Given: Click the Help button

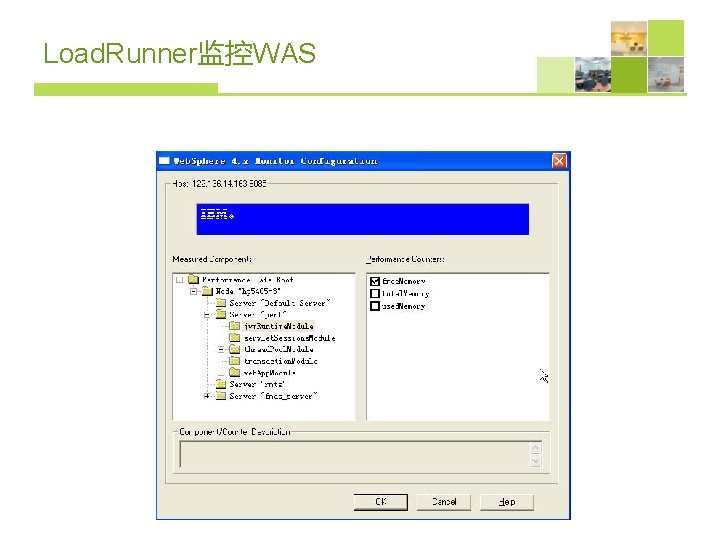Looking at the screenshot, I should 507,502.
